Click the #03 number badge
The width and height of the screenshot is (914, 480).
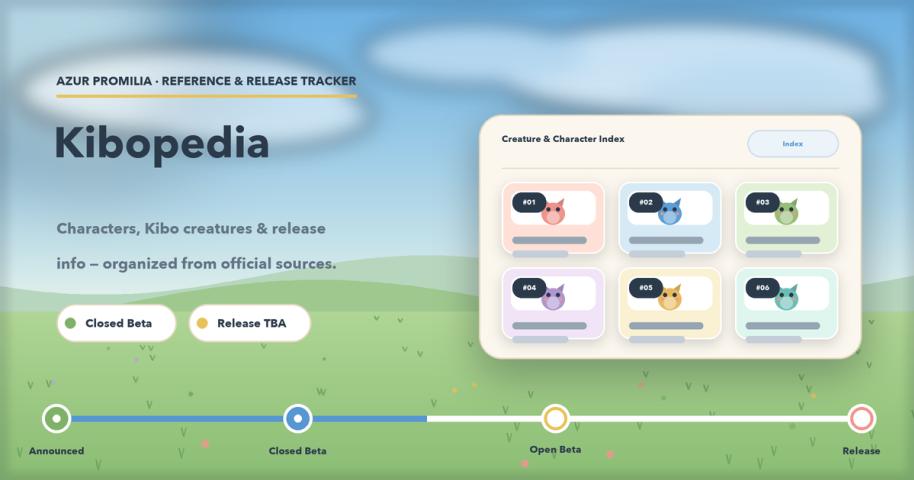(762, 202)
